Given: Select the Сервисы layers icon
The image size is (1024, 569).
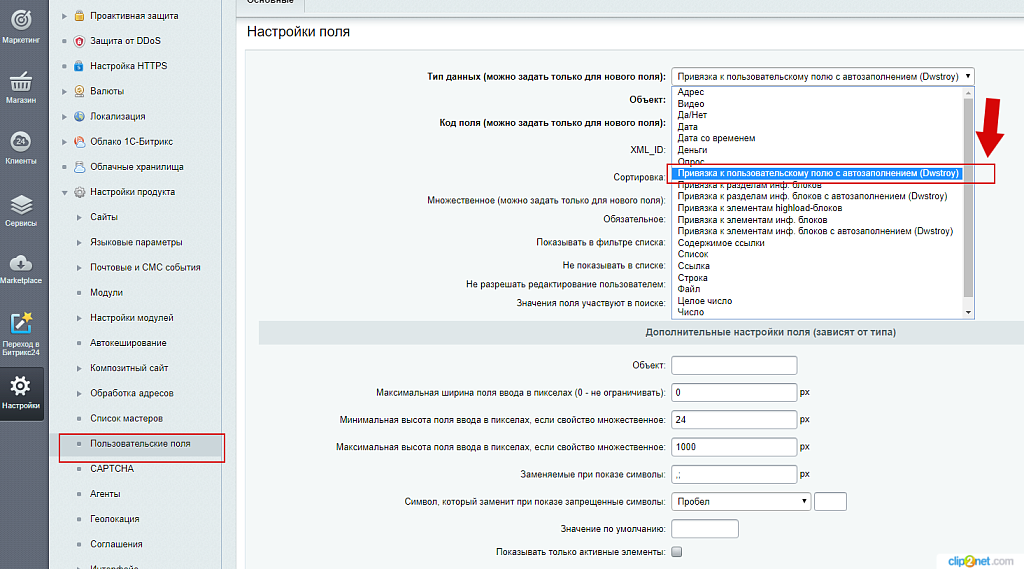Looking at the screenshot, I should 21,206.
